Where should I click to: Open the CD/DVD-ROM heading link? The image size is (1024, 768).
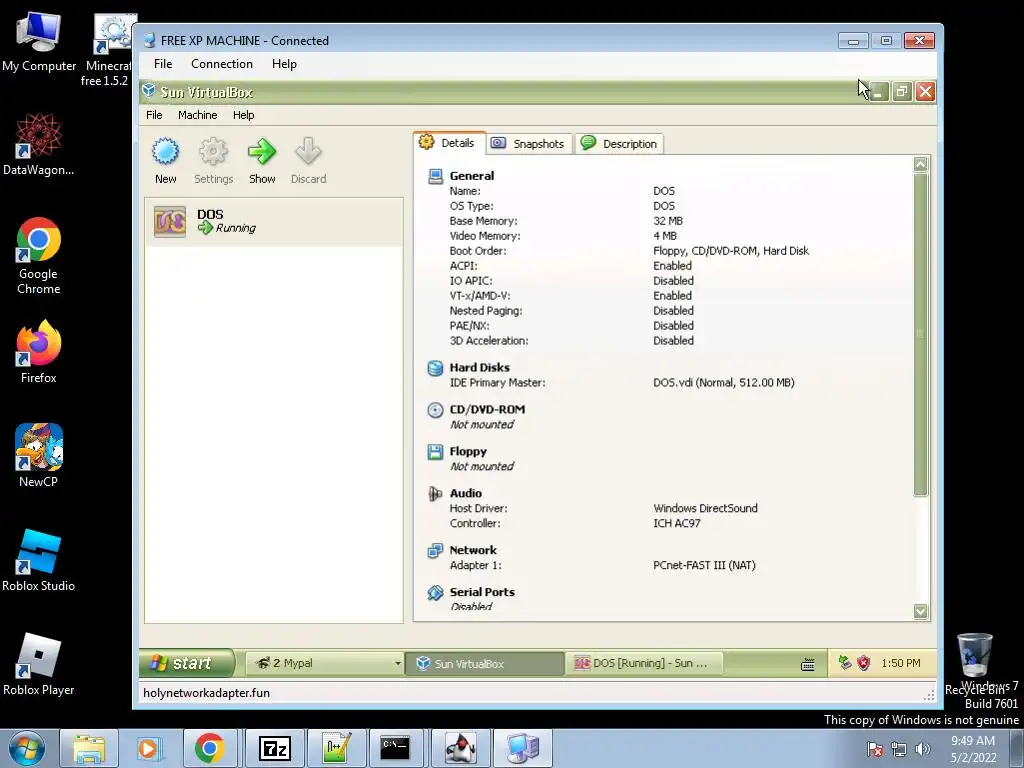point(487,409)
